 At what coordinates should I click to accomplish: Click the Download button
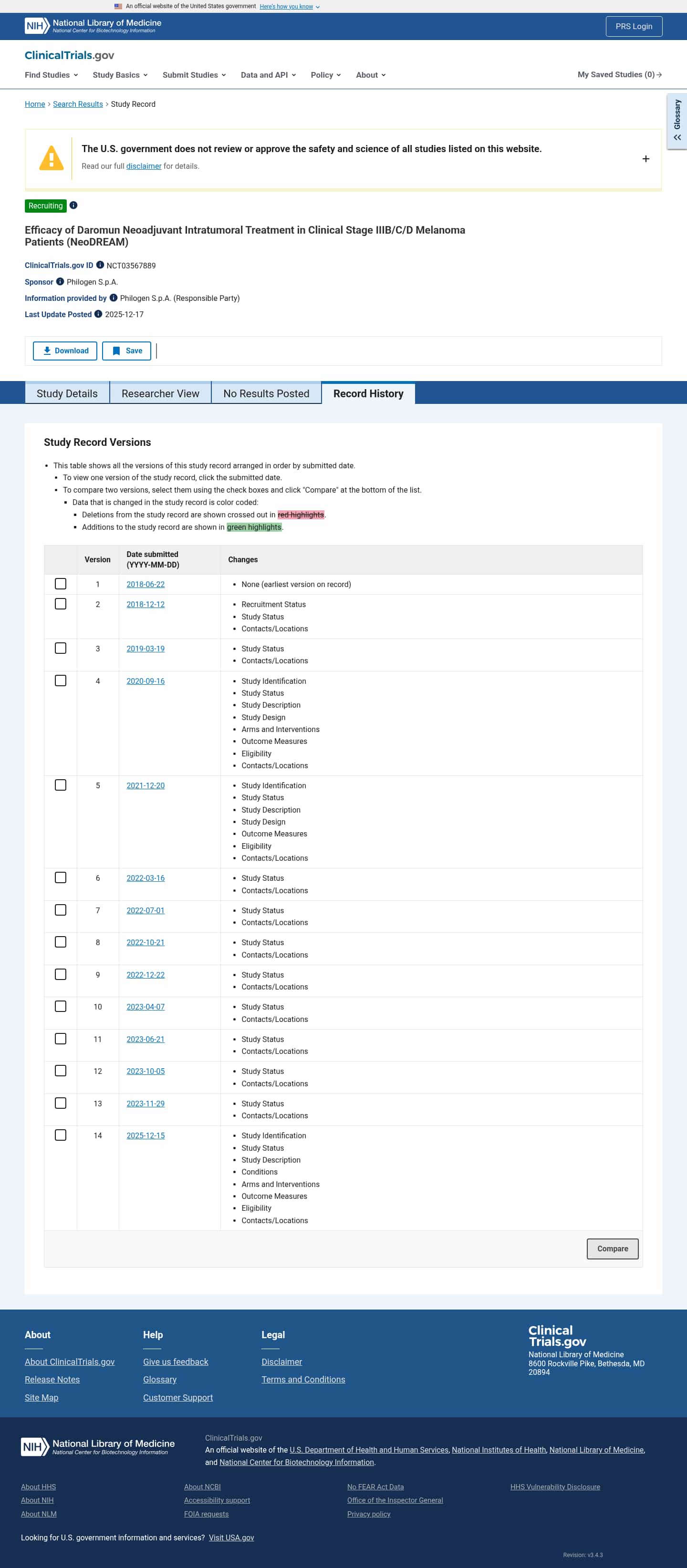pyautogui.click(x=65, y=351)
